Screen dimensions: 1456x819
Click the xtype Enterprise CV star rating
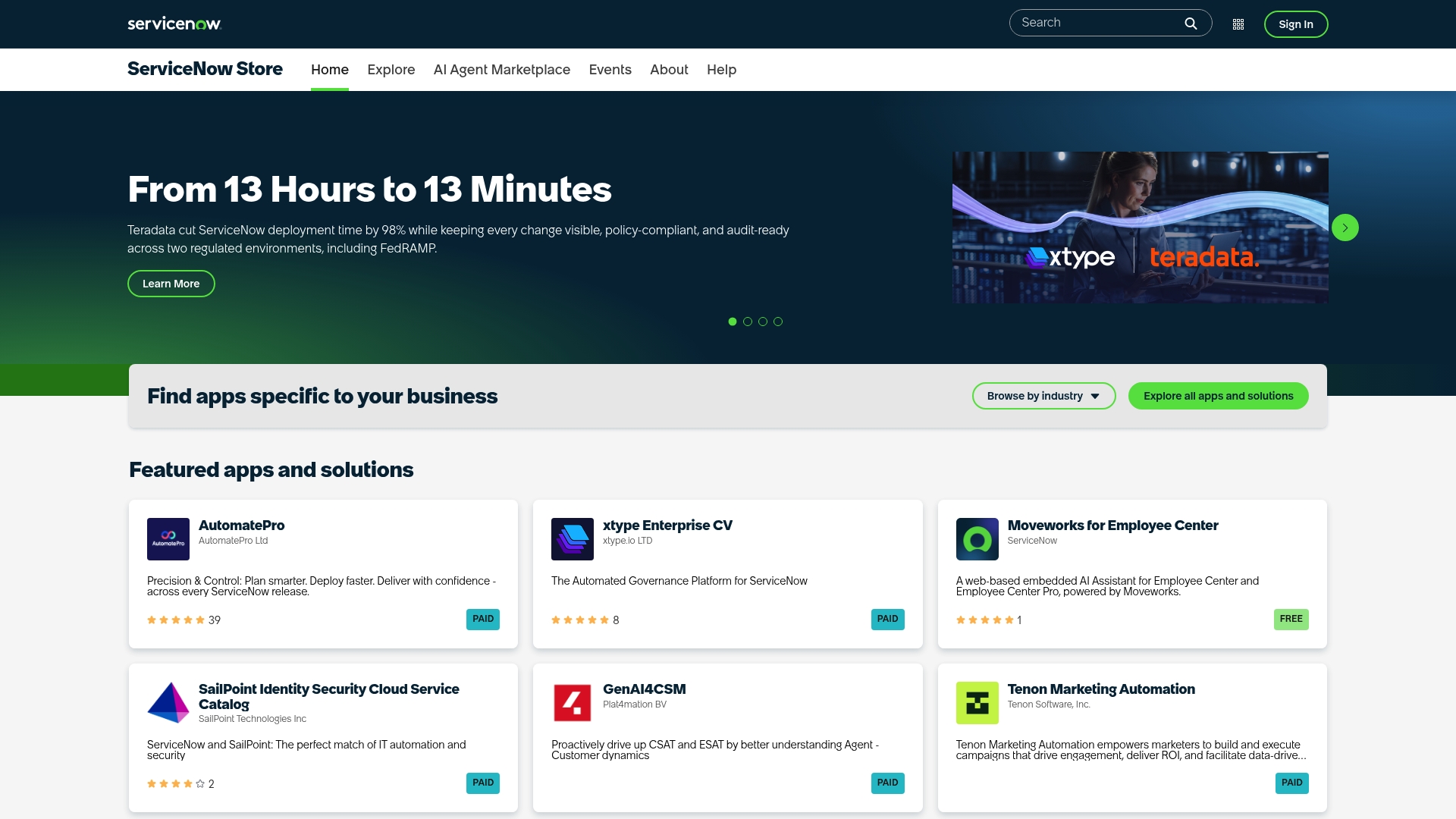pyautogui.click(x=580, y=620)
